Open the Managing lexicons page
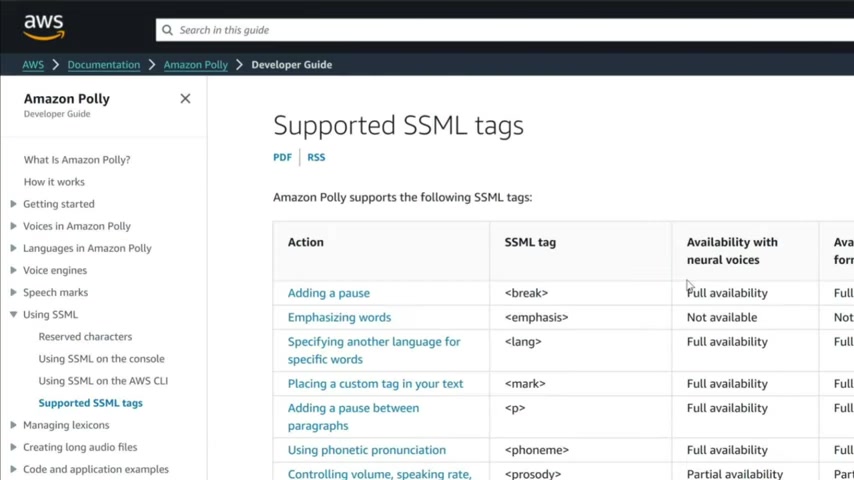The image size is (854, 480). pyautogui.click(x=66, y=425)
